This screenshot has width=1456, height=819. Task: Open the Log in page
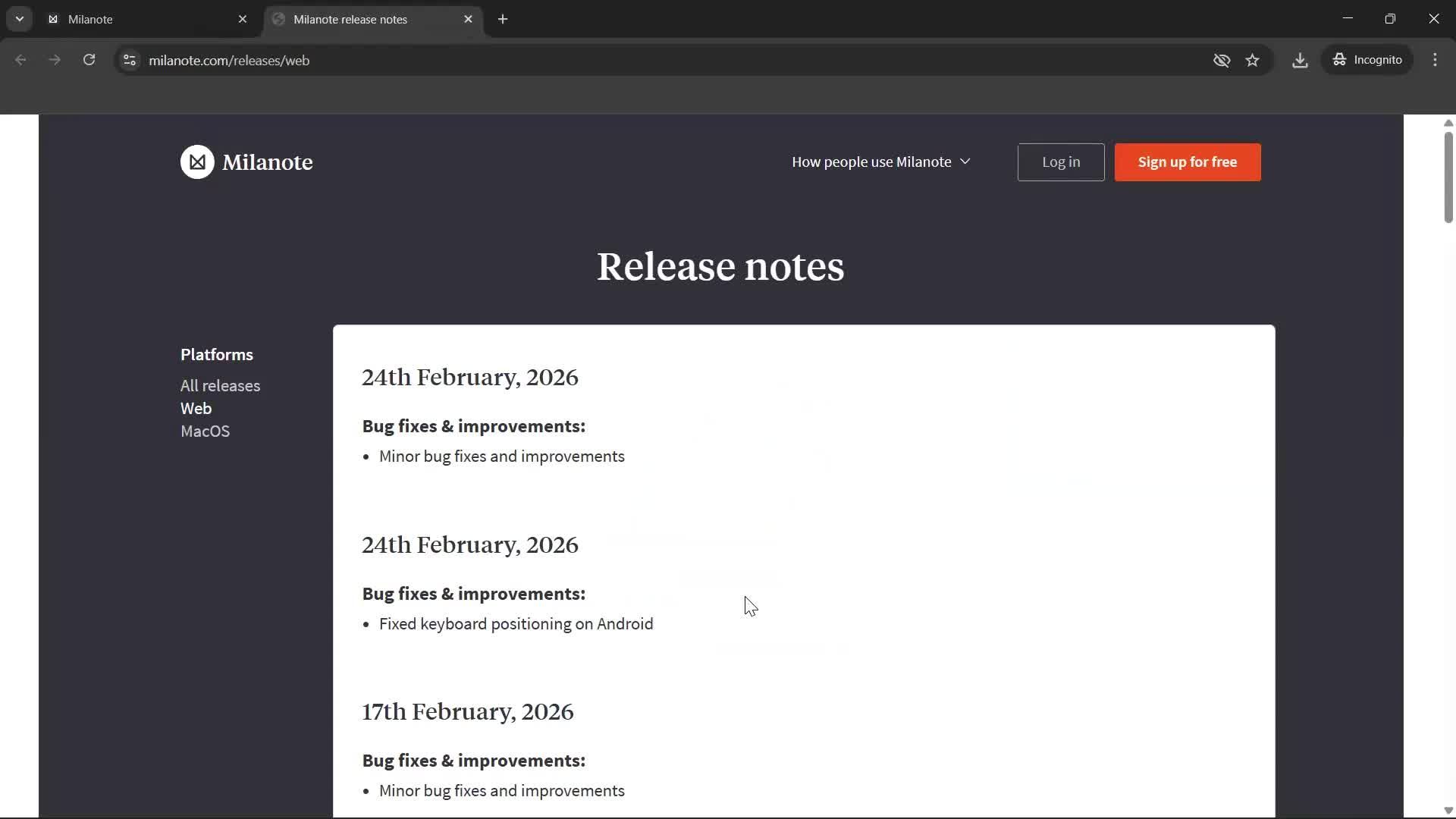[x=1060, y=162]
